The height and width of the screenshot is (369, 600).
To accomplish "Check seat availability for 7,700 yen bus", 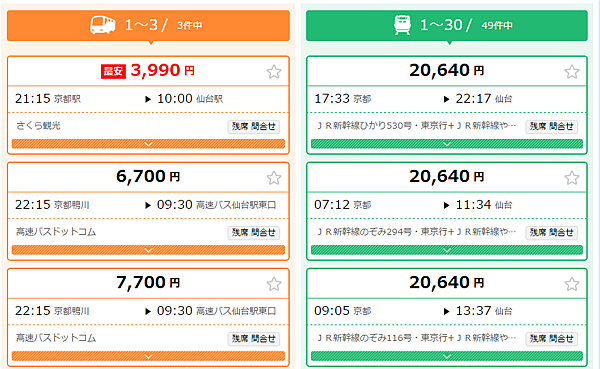I will click(x=254, y=338).
